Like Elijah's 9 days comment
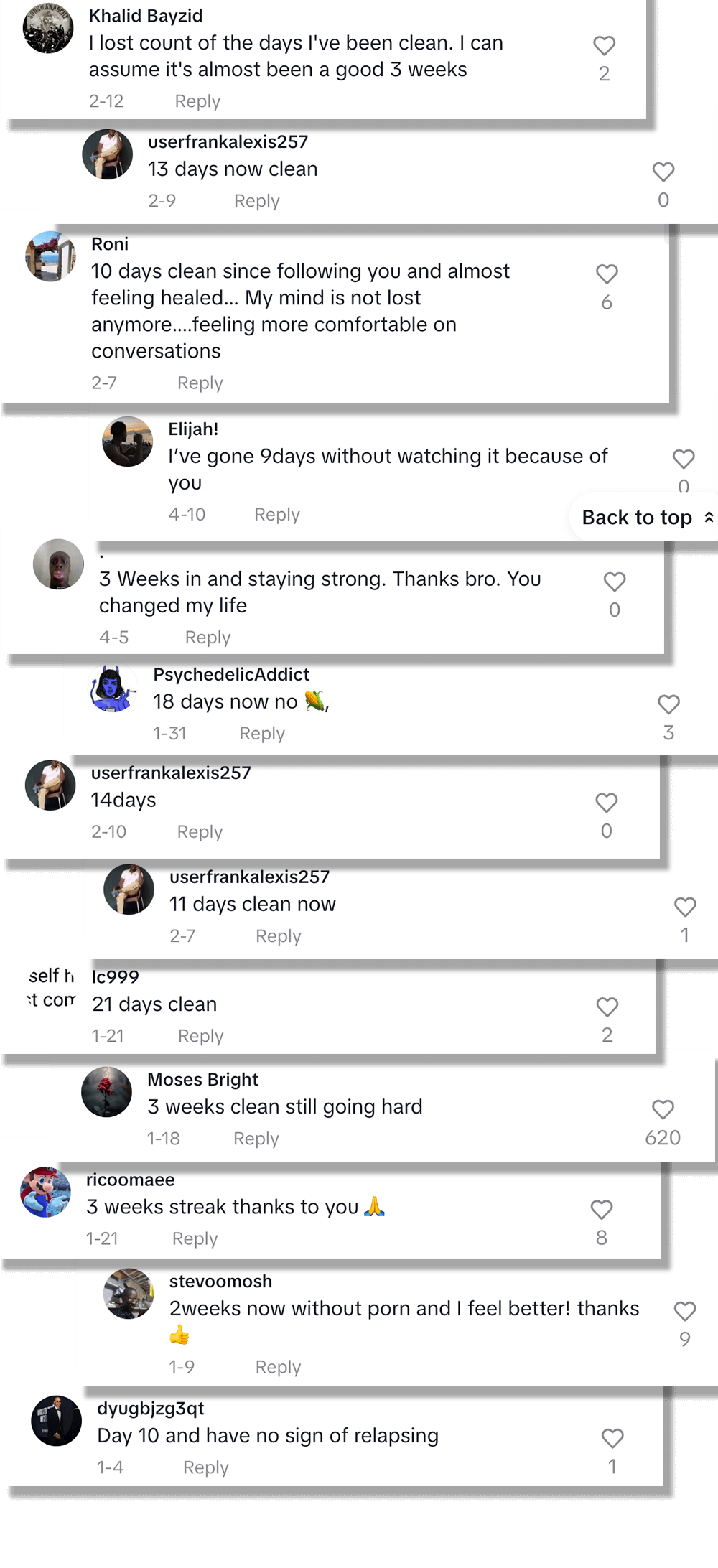Viewport: 718px width, 1568px height. click(x=682, y=458)
